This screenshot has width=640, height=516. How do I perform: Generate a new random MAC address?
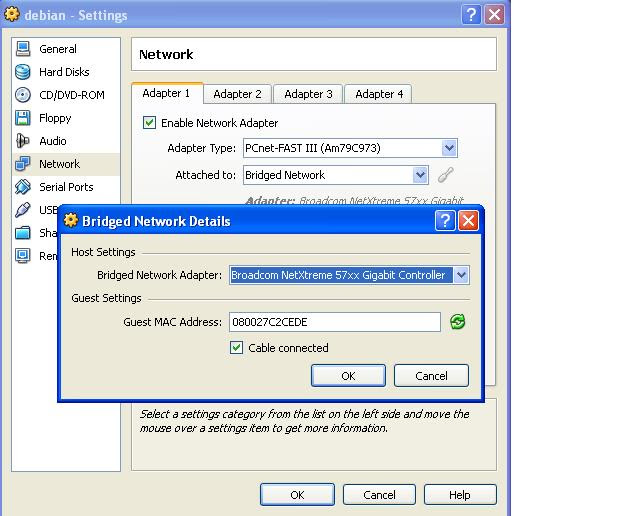tap(458, 322)
